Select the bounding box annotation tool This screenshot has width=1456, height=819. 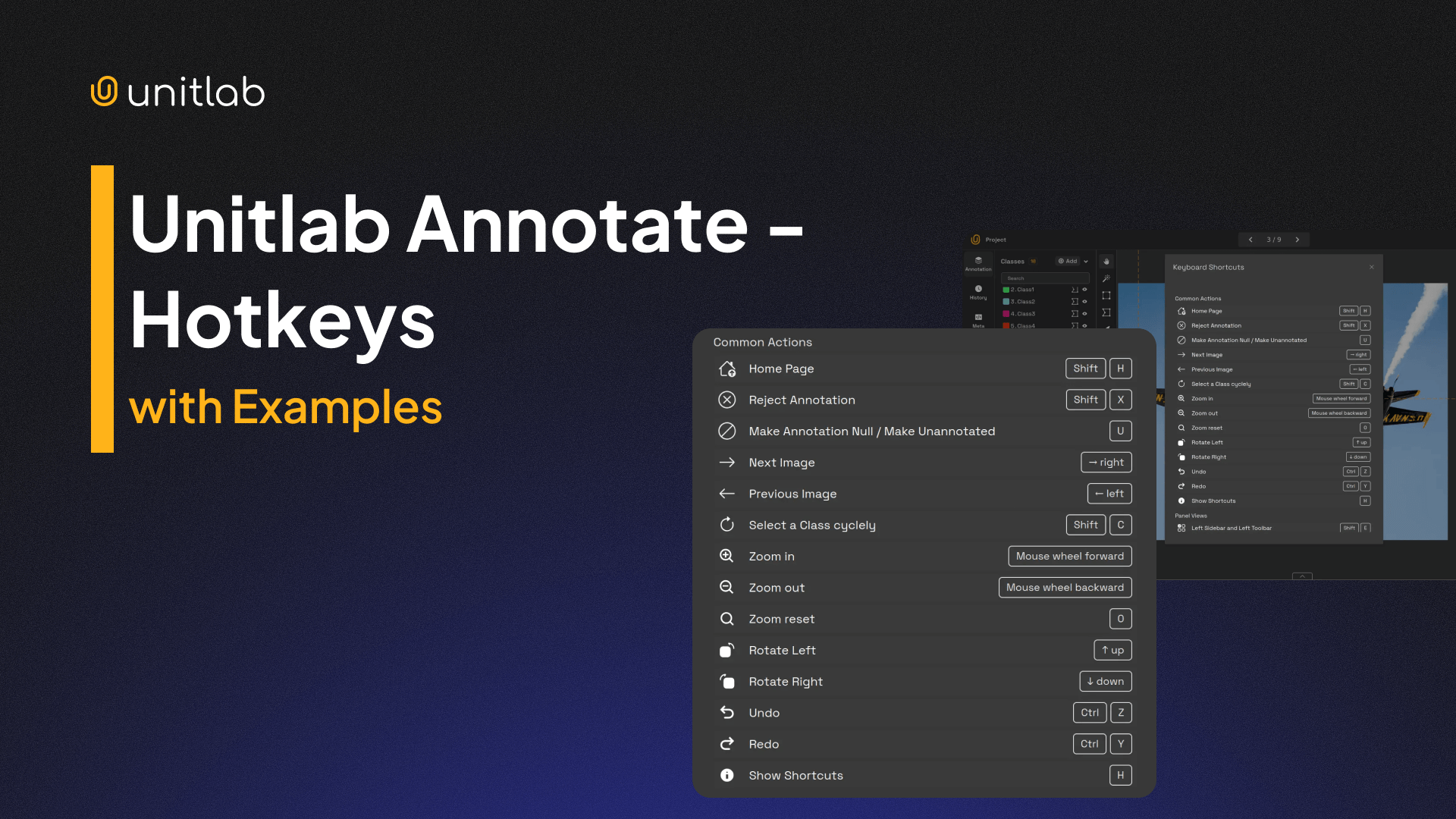click(1106, 296)
